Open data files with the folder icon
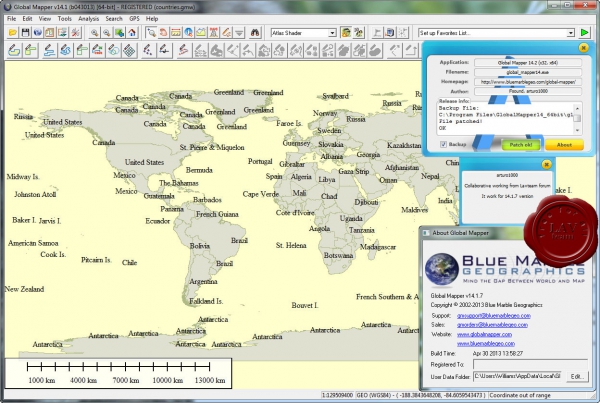The height and width of the screenshot is (403, 600). pos(13,33)
